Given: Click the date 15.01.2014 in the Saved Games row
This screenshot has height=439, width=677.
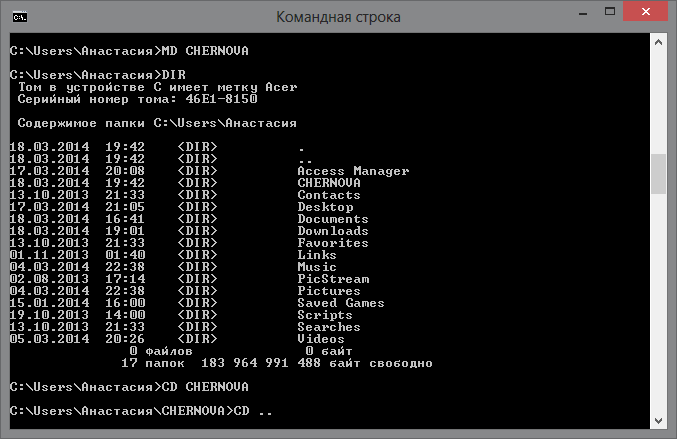Looking at the screenshot, I should [49, 303].
